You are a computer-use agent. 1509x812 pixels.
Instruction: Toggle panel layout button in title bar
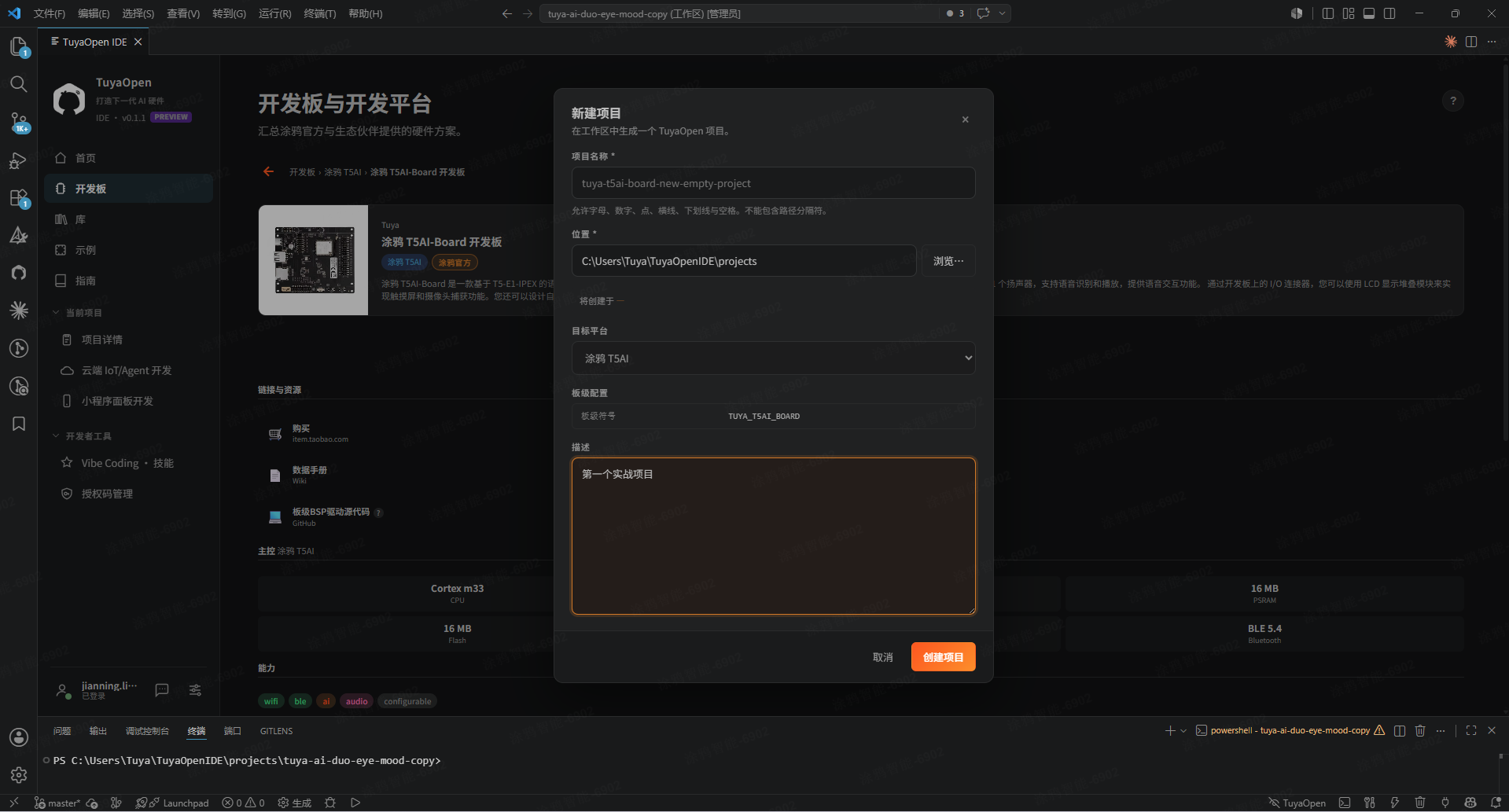(x=1369, y=13)
